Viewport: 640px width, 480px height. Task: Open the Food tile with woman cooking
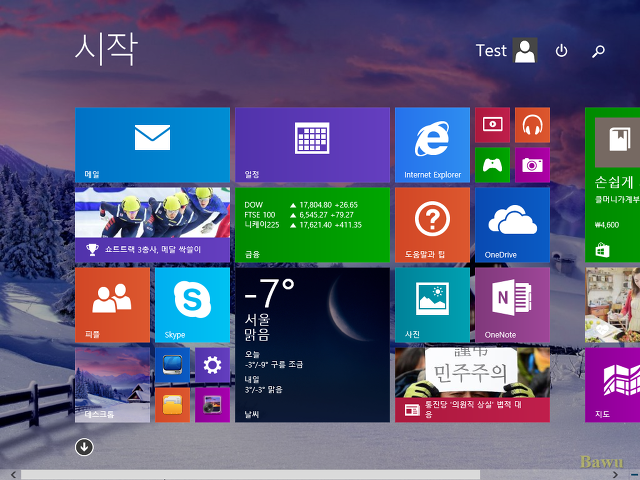[612, 305]
